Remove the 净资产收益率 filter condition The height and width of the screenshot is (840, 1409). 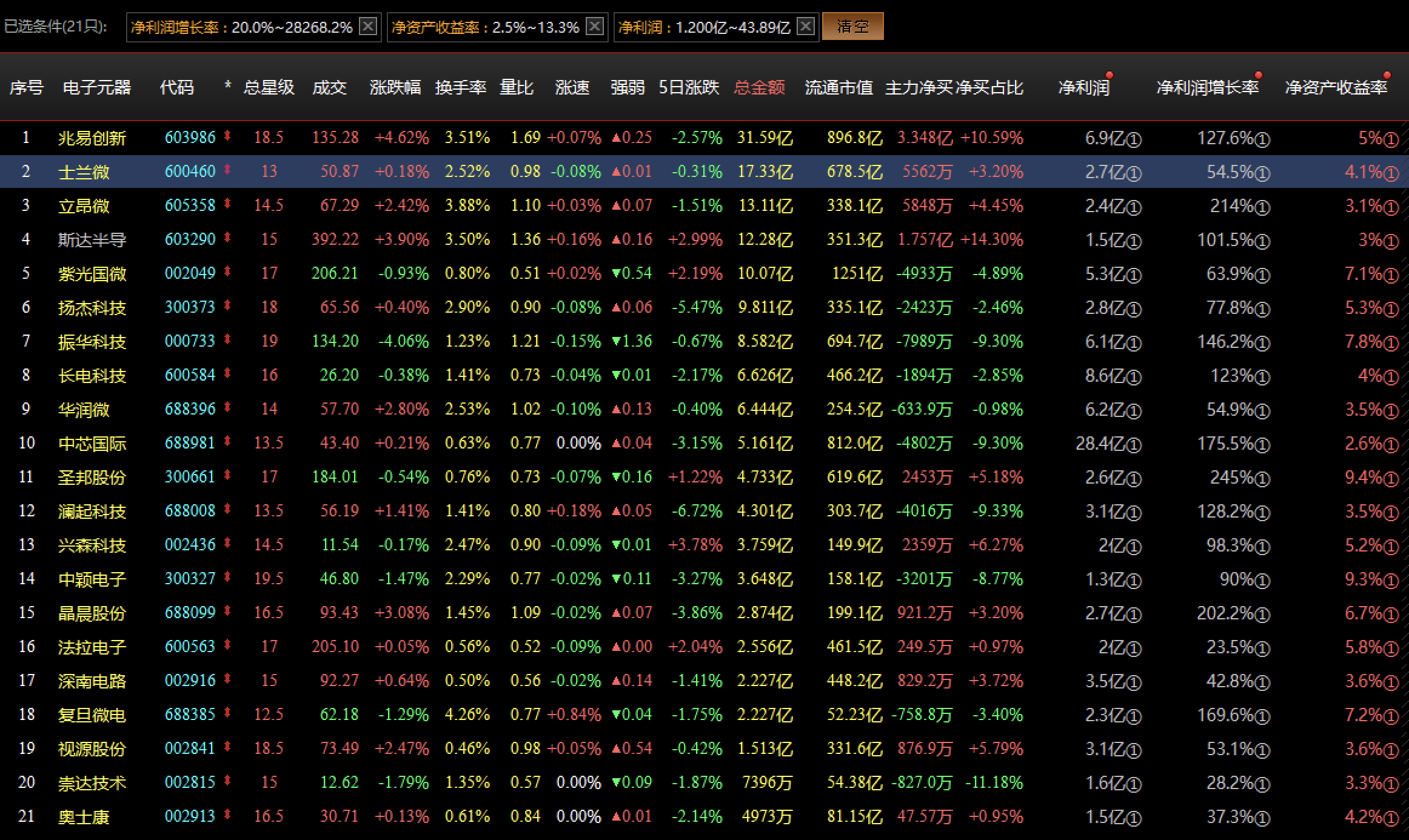pyautogui.click(x=595, y=26)
